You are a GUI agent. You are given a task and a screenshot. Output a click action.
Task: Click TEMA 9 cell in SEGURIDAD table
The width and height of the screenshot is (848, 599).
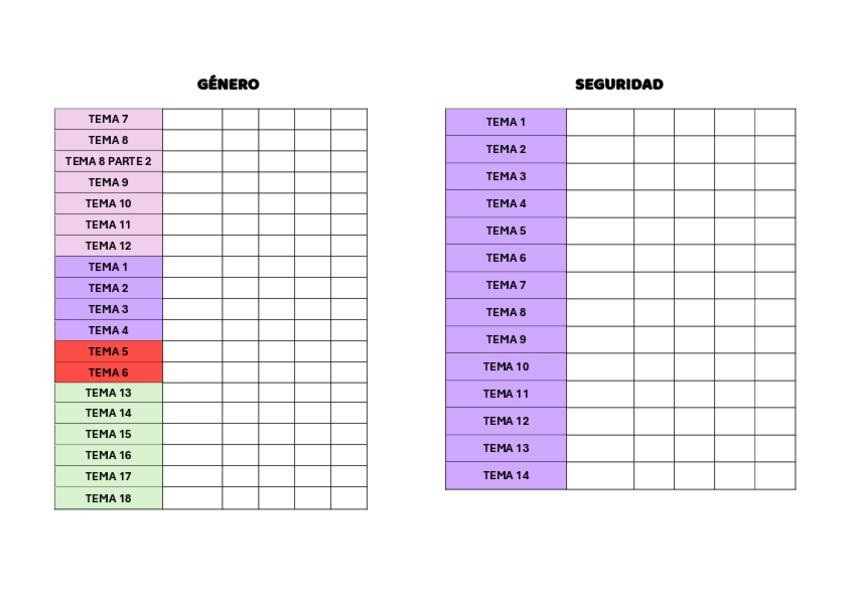(506, 339)
